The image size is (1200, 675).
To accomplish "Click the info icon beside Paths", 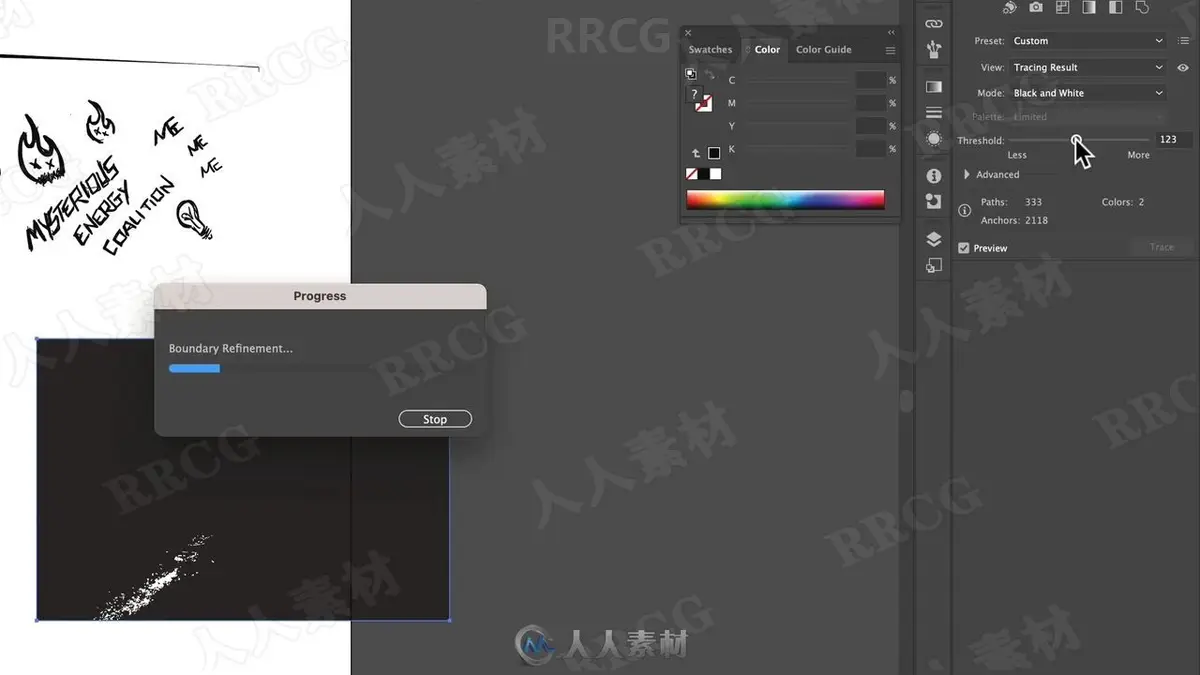I will click(964, 211).
